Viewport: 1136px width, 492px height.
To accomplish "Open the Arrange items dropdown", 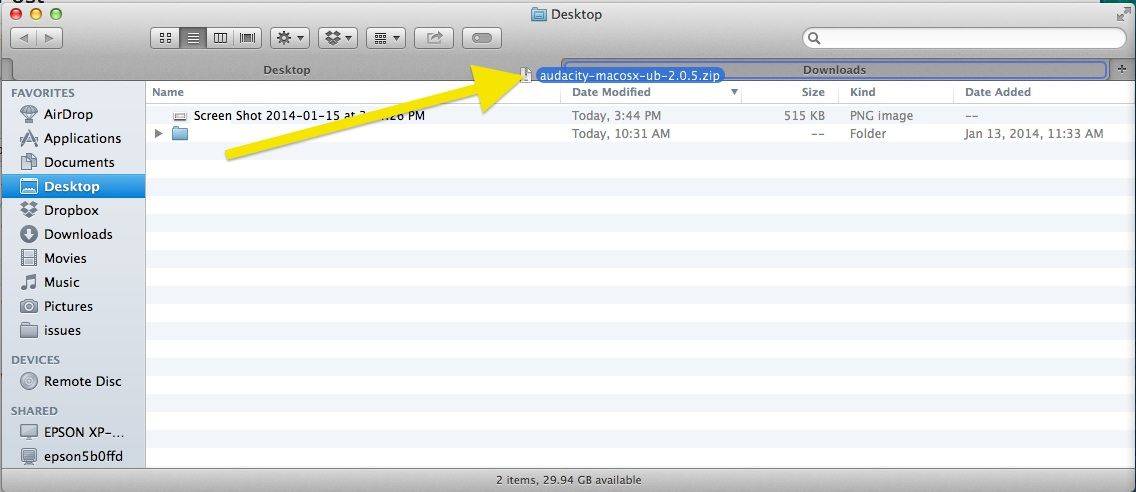I will [385, 38].
